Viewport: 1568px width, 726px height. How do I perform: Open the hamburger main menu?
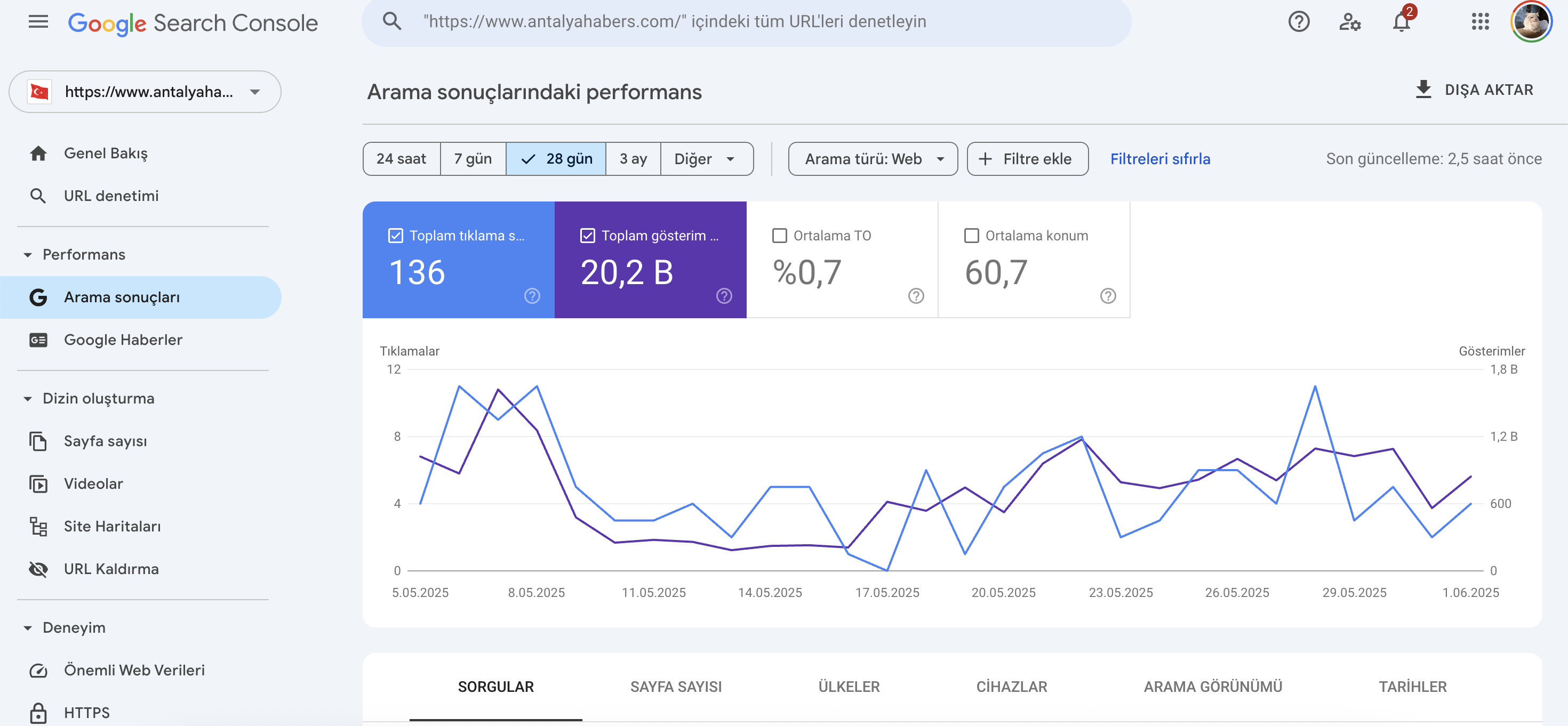click(38, 22)
